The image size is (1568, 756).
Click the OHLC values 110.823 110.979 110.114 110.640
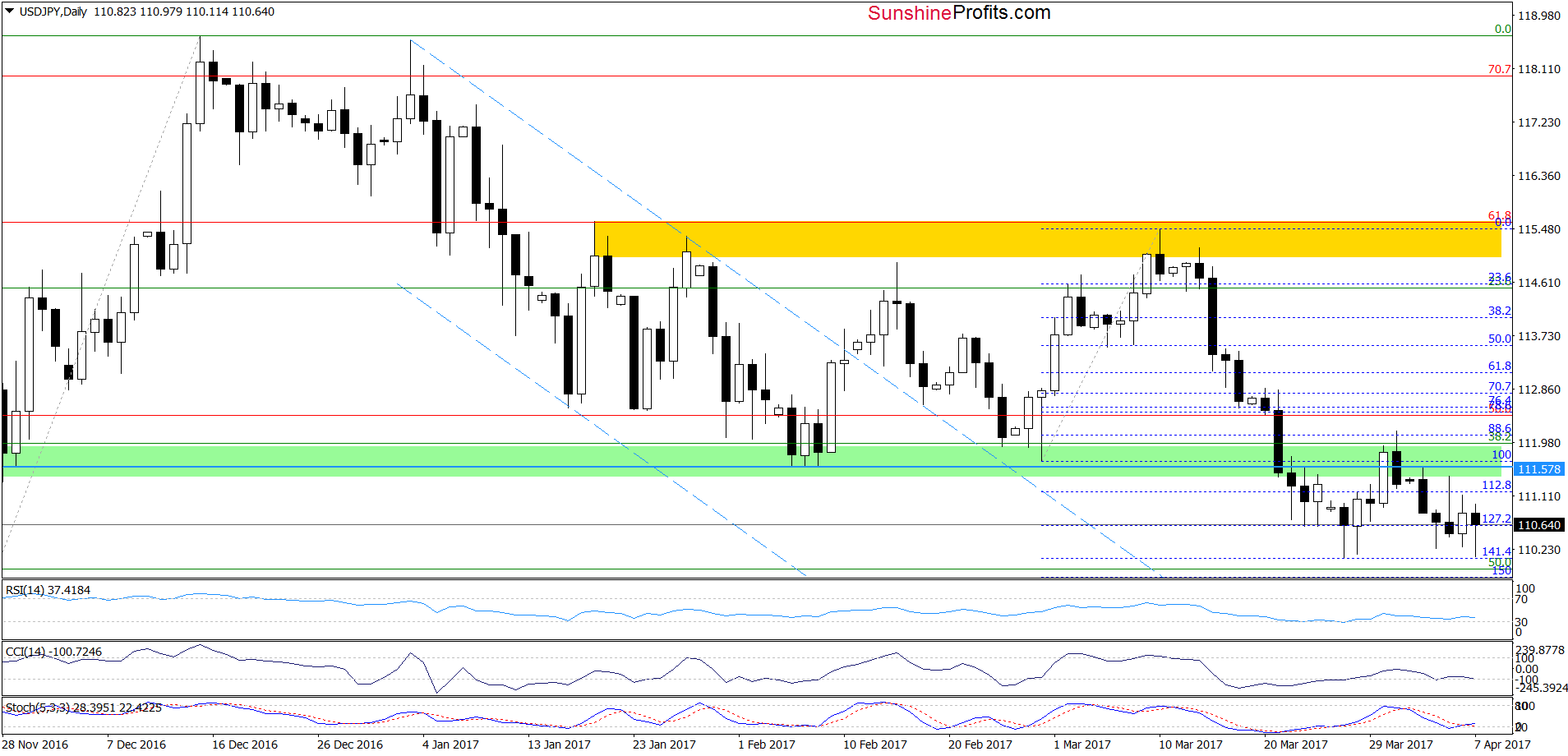[x=184, y=12]
